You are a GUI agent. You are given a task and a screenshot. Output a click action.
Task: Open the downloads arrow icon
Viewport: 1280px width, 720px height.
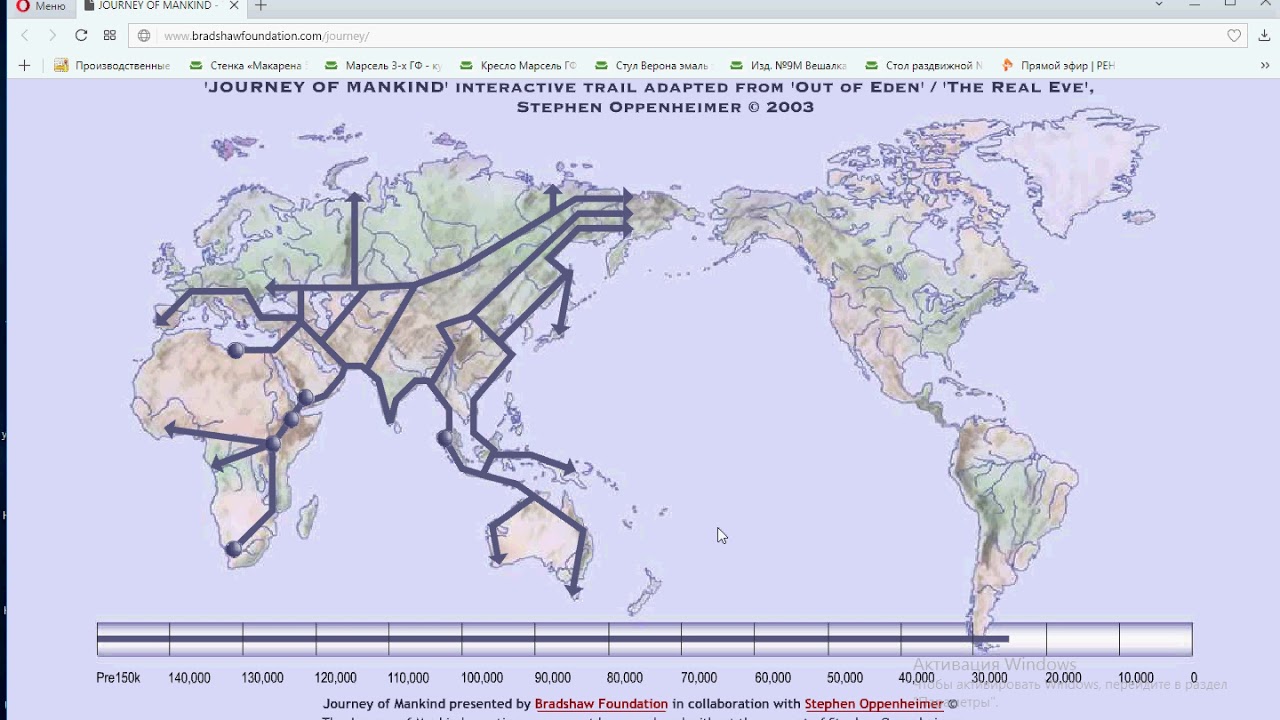tap(1264, 36)
